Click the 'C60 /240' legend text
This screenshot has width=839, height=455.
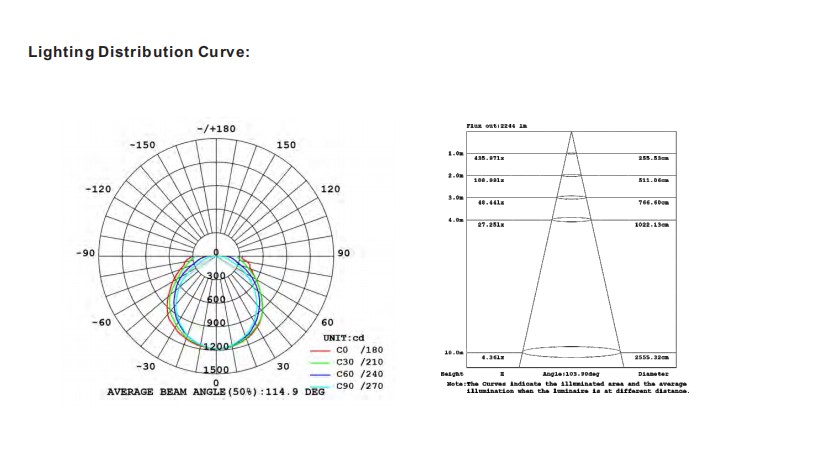tap(360, 374)
